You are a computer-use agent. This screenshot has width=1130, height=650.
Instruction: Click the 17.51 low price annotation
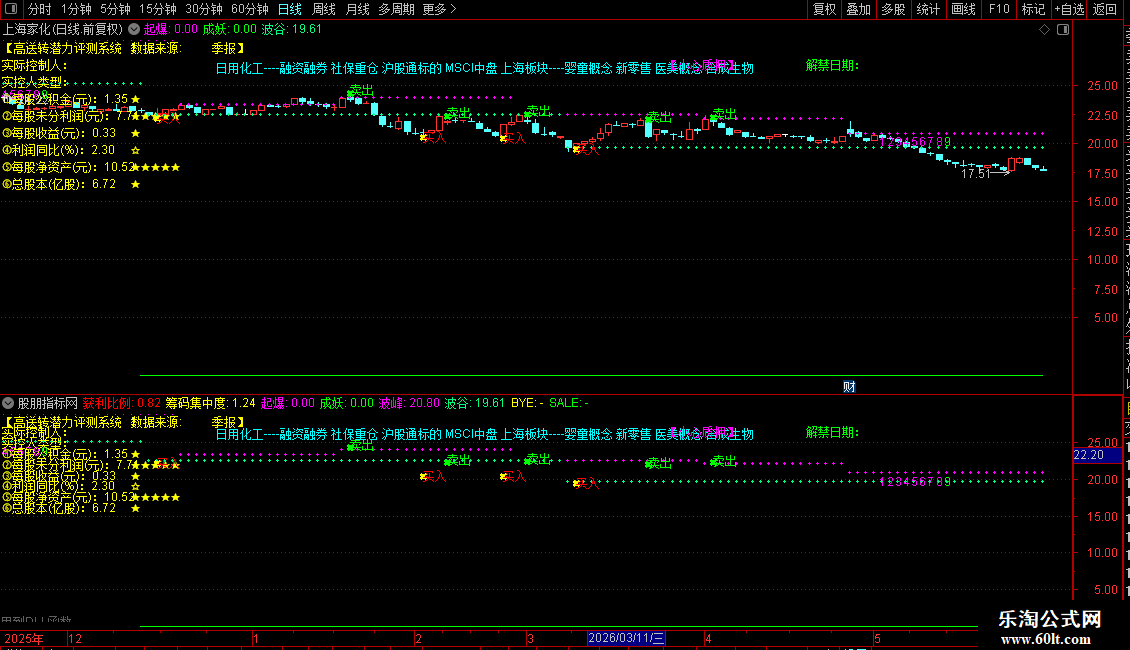coord(976,174)
